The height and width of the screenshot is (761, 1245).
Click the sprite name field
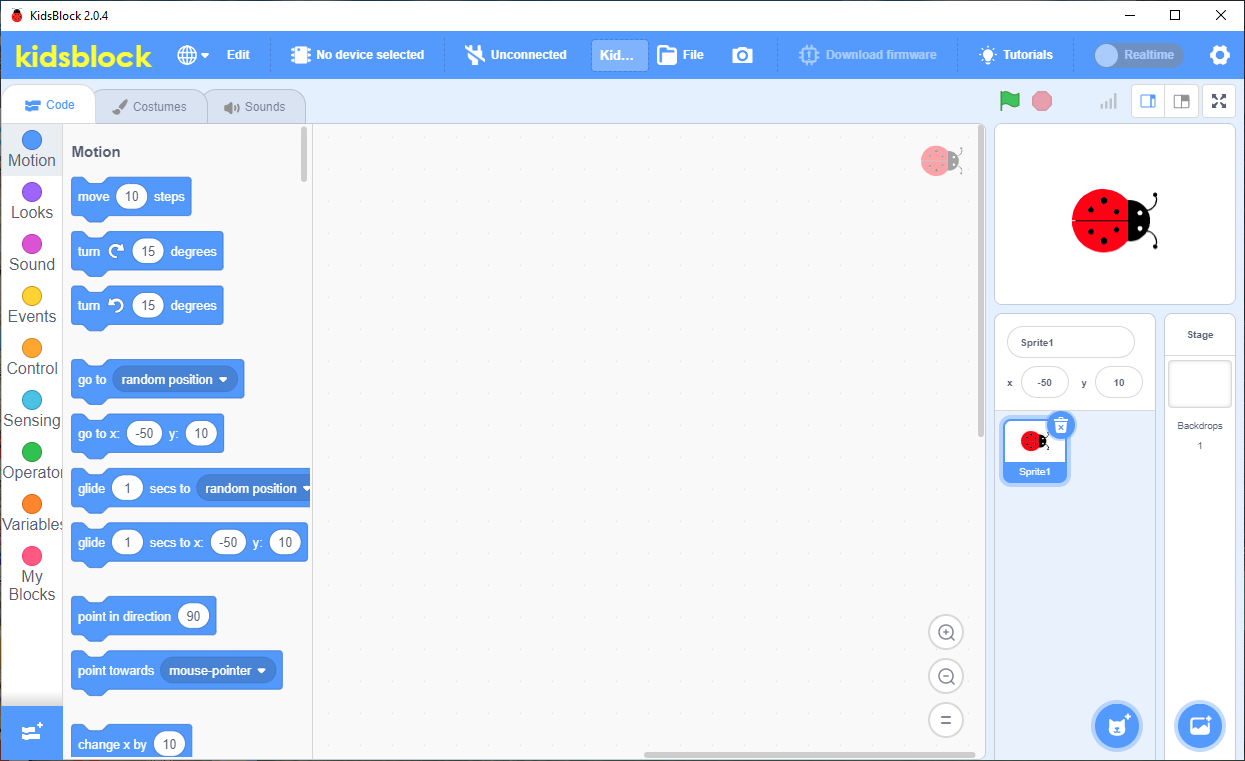pos(1071,342)
